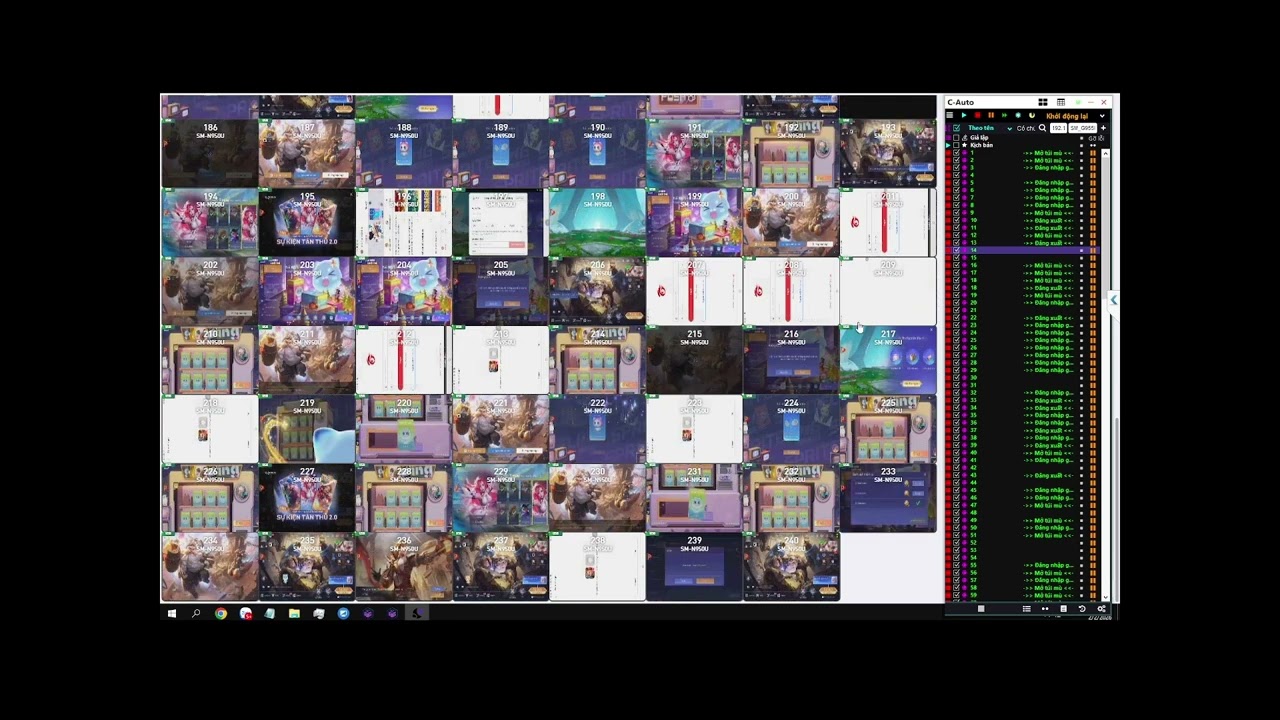1280x720 pixels.
Task: Uncheck the checkbox for device row 14
Action: 956,250
